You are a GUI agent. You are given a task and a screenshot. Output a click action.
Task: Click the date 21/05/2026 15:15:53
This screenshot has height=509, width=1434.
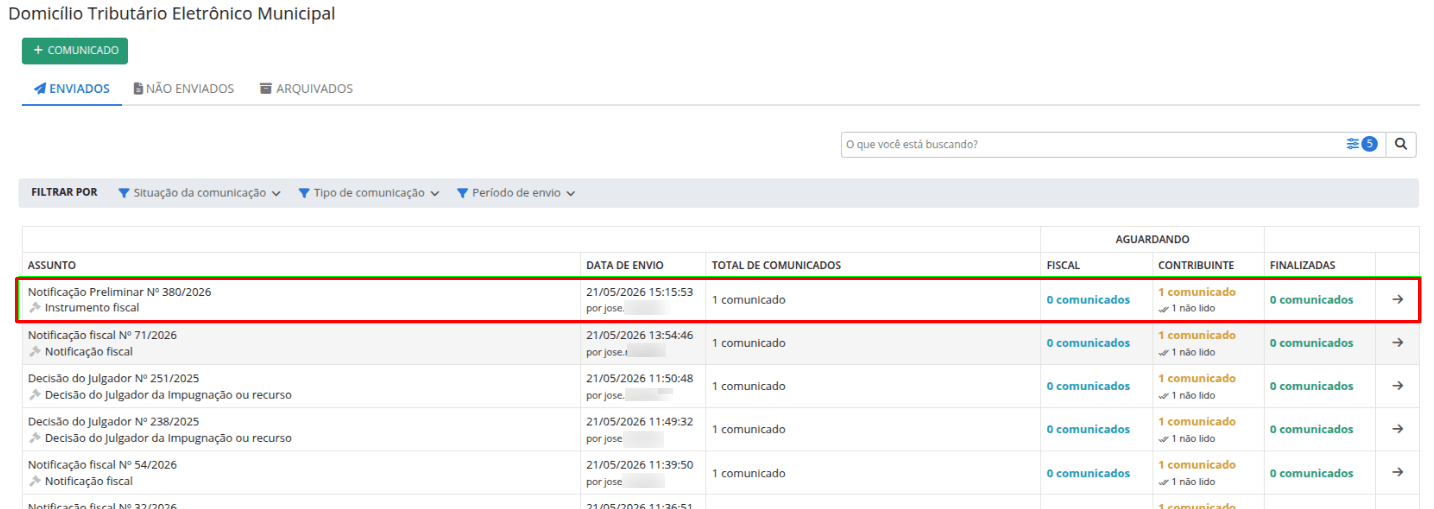(x=639, y=292)
